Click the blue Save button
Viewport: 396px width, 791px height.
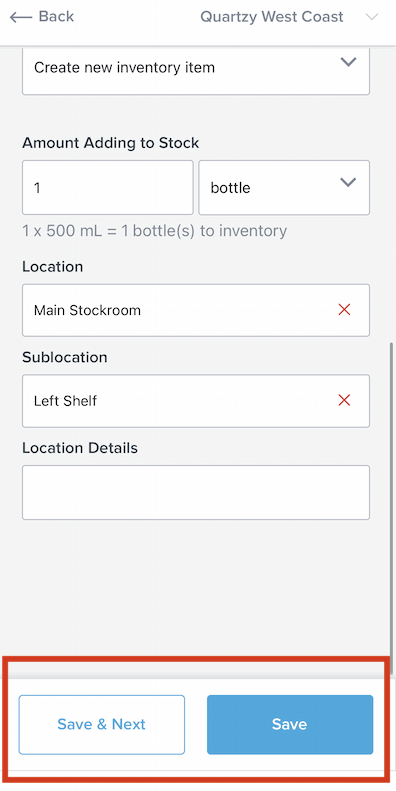coord(290,724)
